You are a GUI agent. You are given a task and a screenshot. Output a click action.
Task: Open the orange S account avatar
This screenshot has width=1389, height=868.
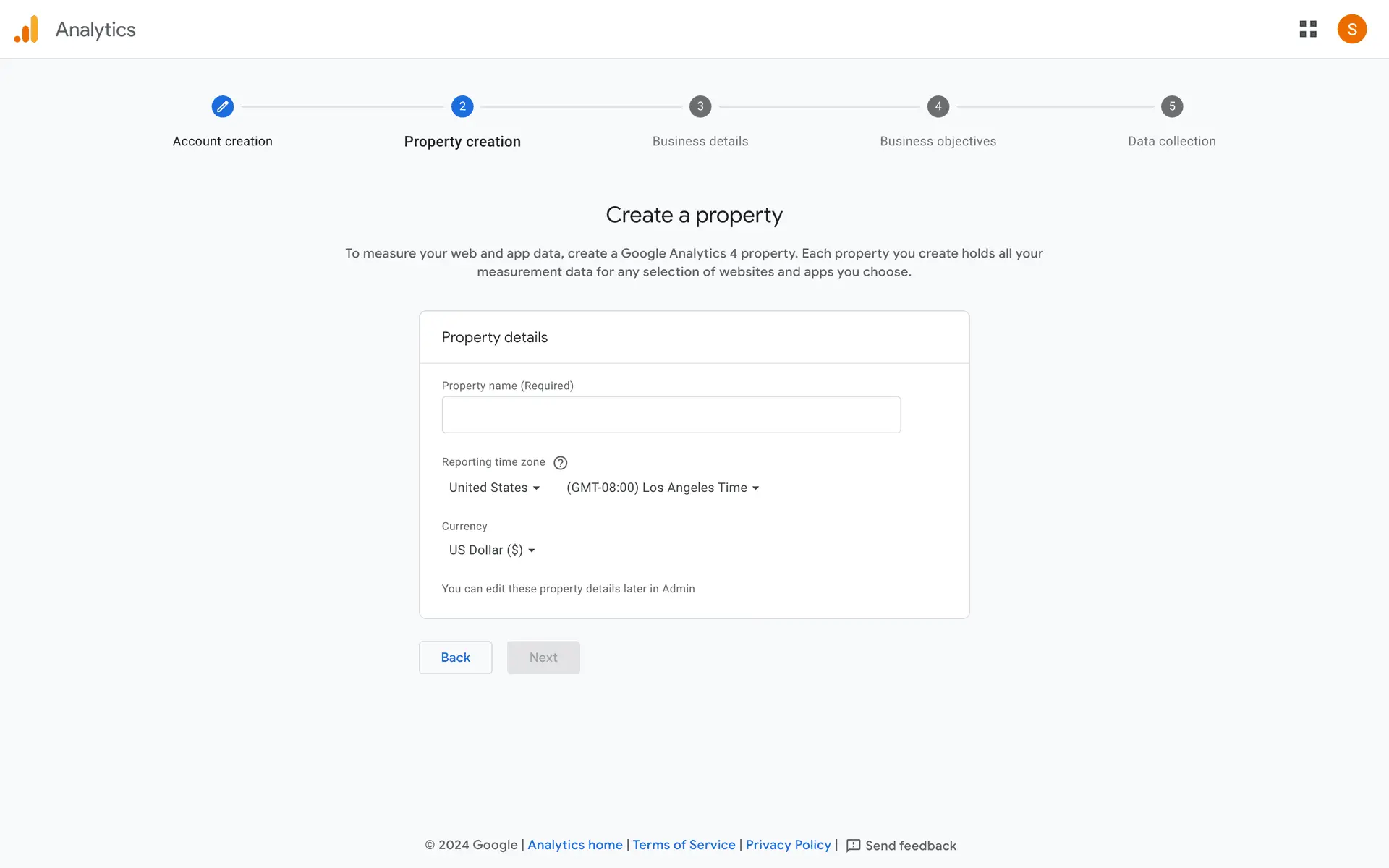click(1351, 29)
